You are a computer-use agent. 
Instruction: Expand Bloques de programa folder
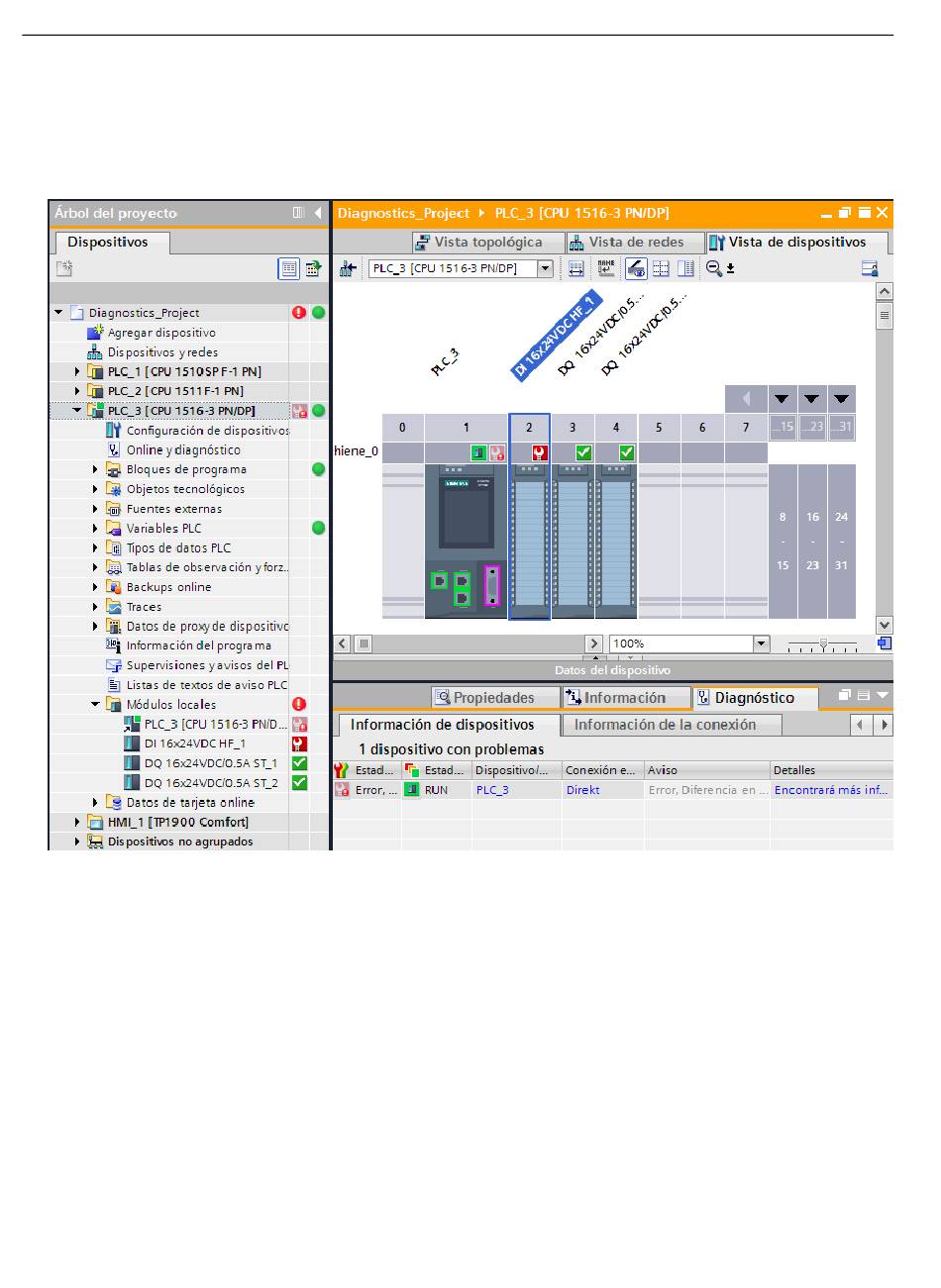[96, 470]
